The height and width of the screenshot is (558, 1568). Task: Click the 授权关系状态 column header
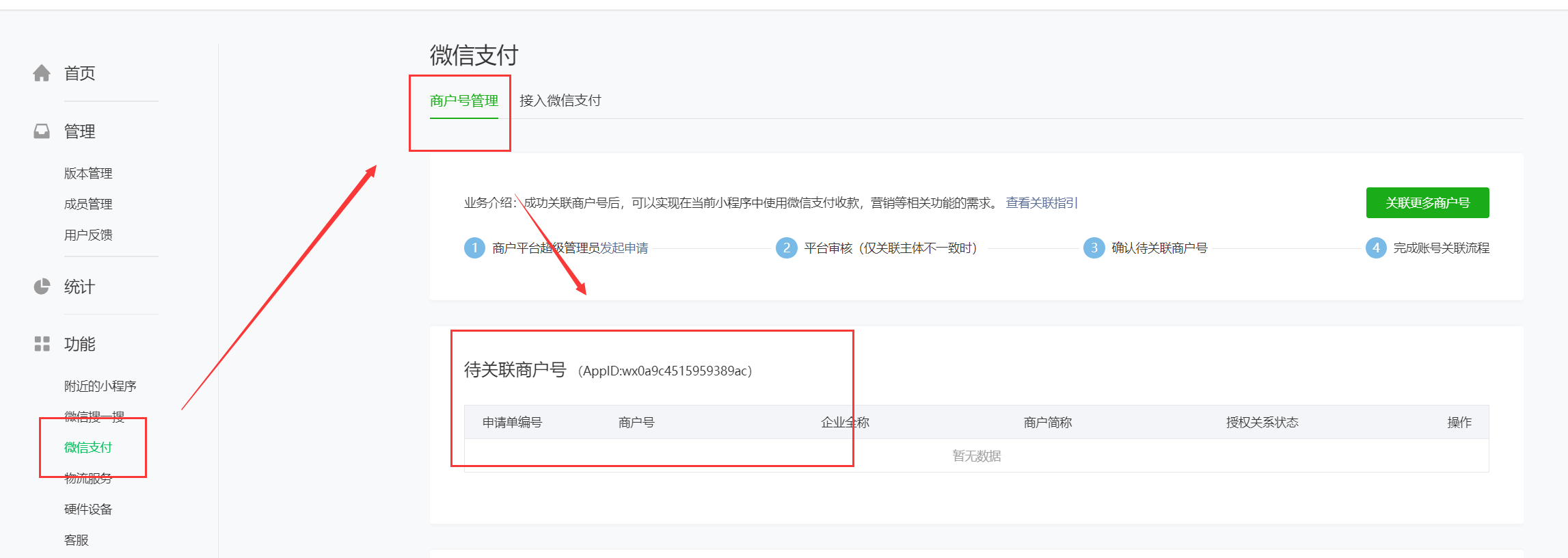pos(1262,423)
